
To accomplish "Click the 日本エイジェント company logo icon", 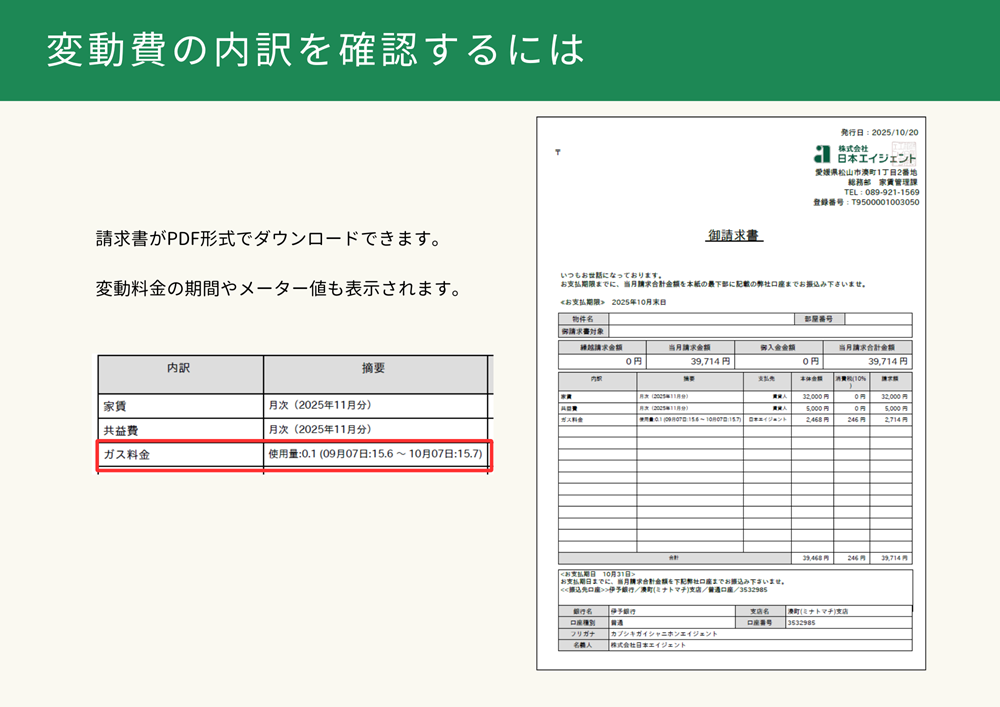I will point(822,154).
